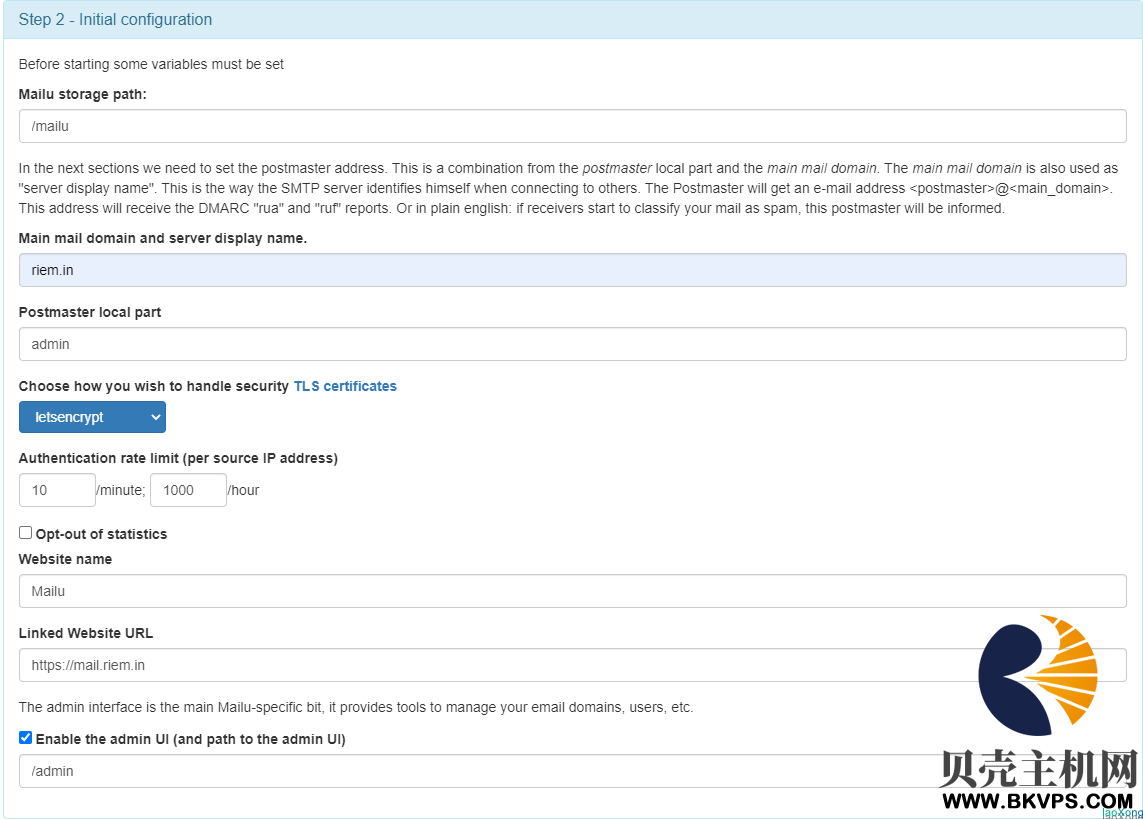The height and width of the screenshot is (819, 1143).
Task: Click the 'Enable the admin UI' label text
Action: pyautogui.click(x=190, y=739)
